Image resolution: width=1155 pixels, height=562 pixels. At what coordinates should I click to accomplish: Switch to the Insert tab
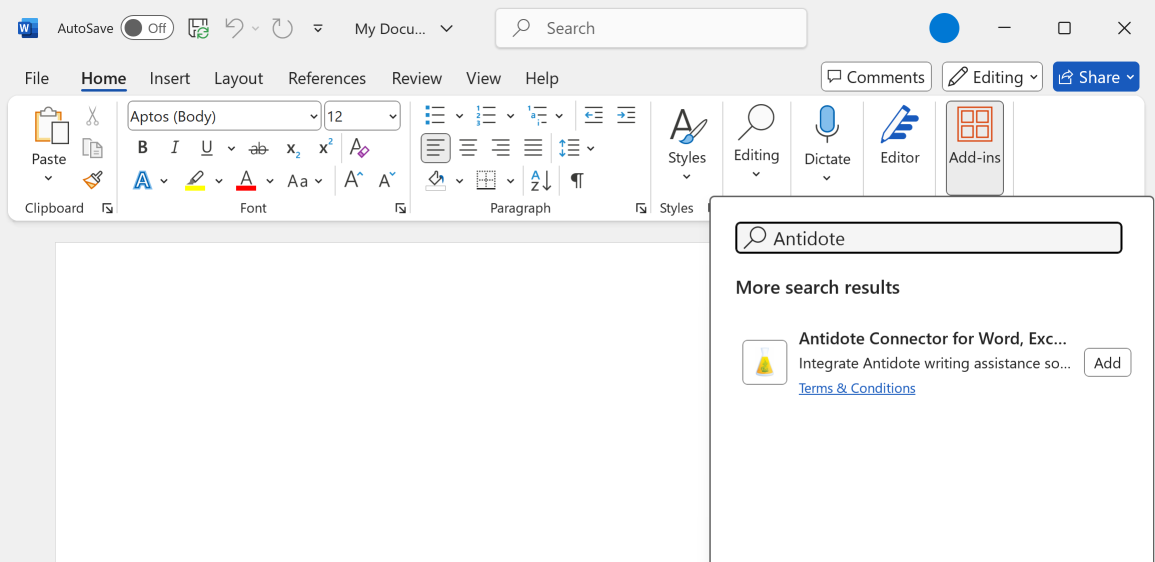point(170,78)
